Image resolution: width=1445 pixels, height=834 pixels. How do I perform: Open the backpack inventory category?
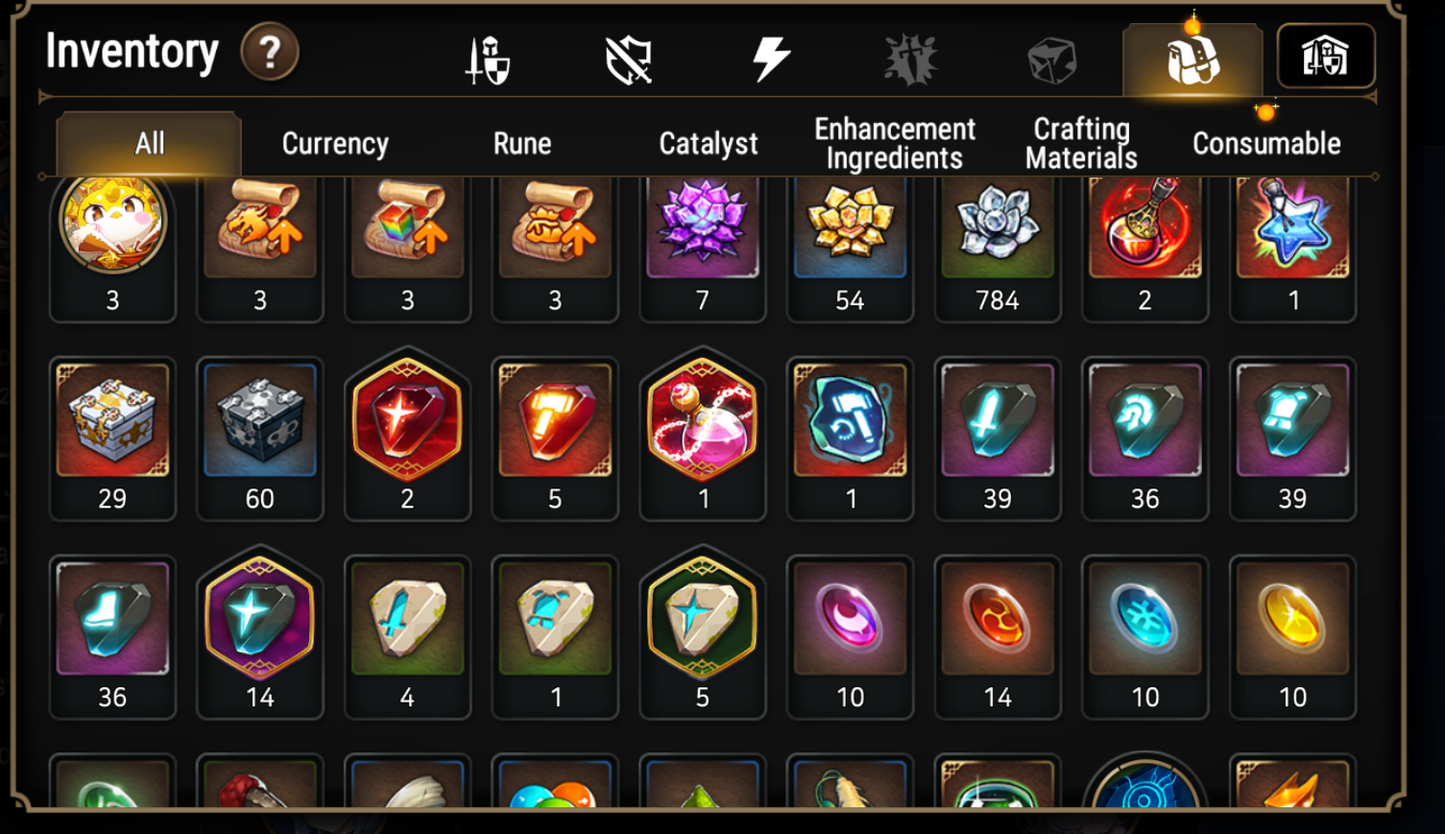click(1193, 60)
